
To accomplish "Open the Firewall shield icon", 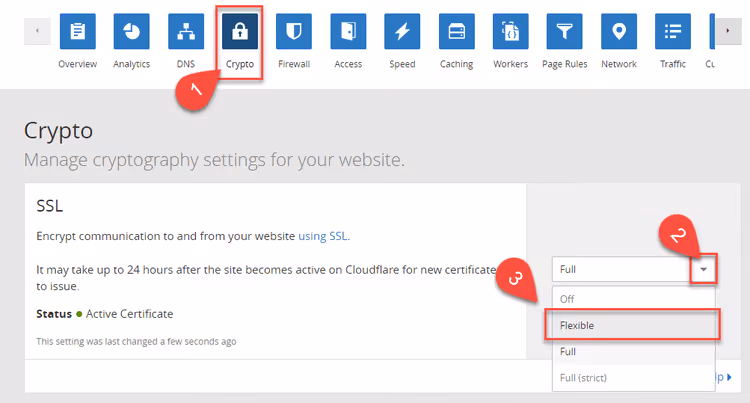I will (x=294, y=32).
